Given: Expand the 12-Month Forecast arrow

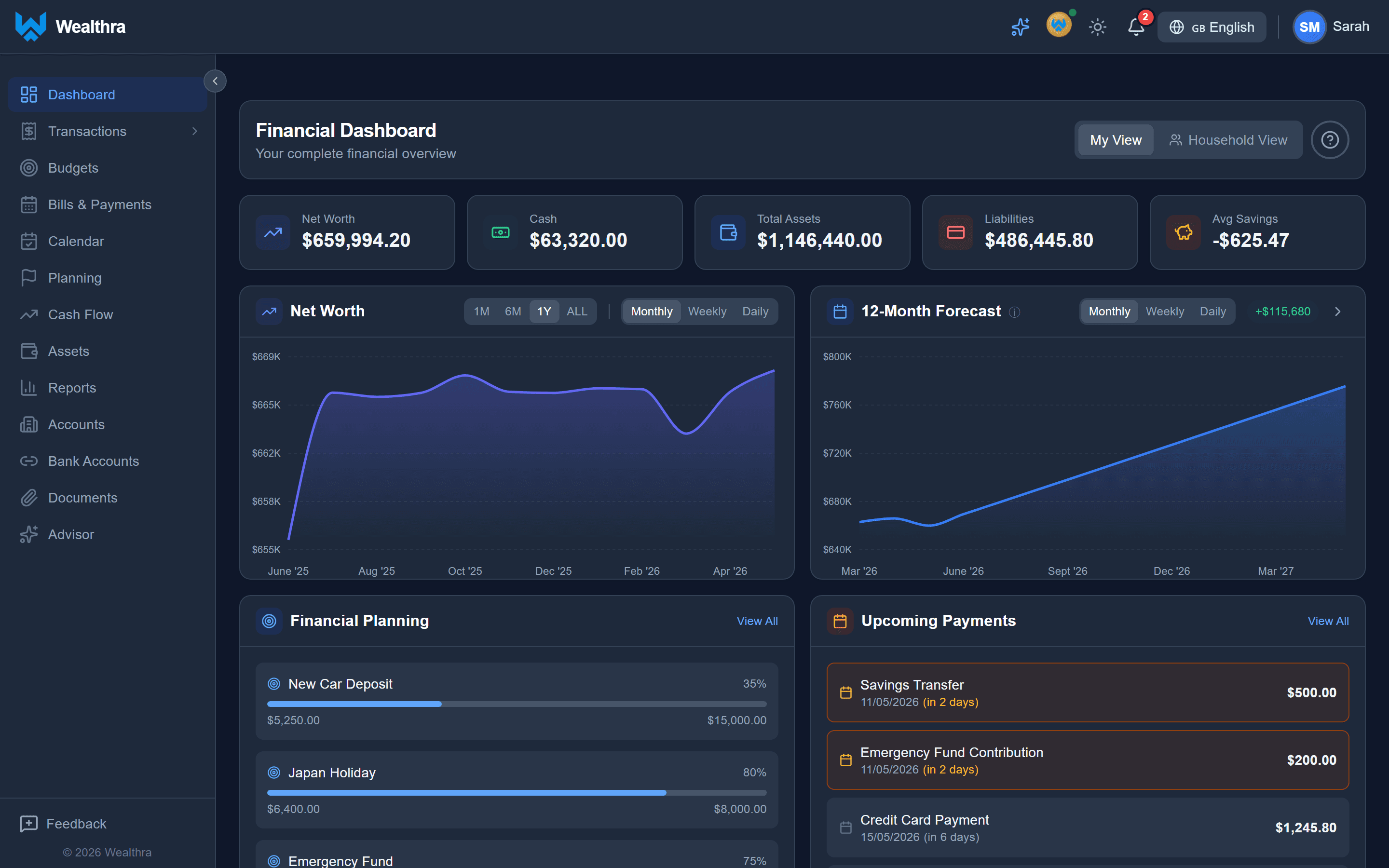Looking at the screenshot, I should 1337,312.
